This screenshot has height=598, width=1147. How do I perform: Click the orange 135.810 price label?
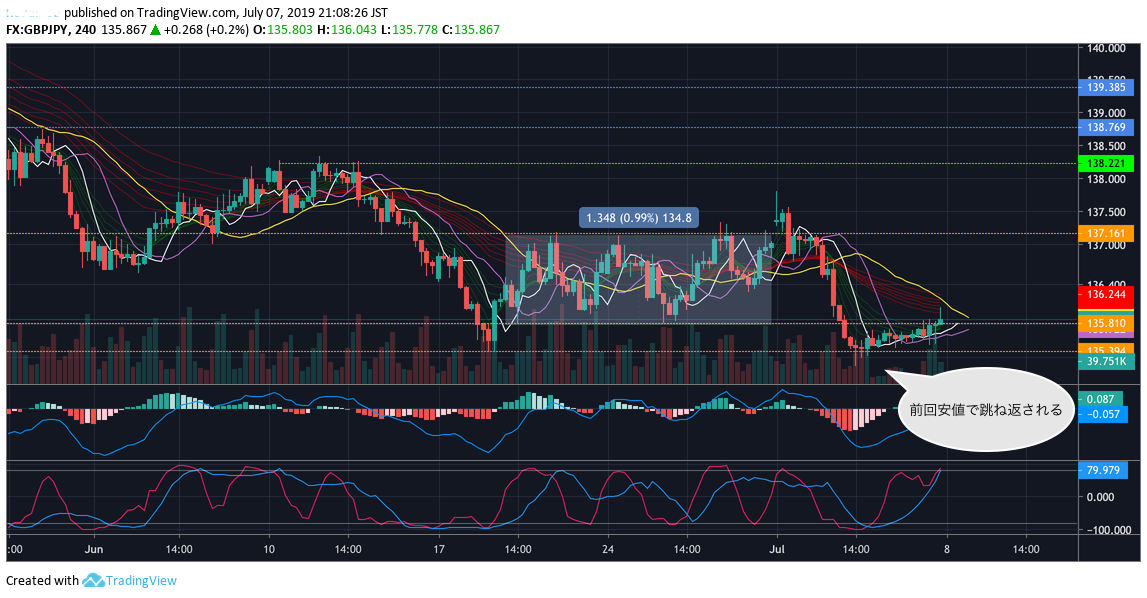[x=1106, y=323]
